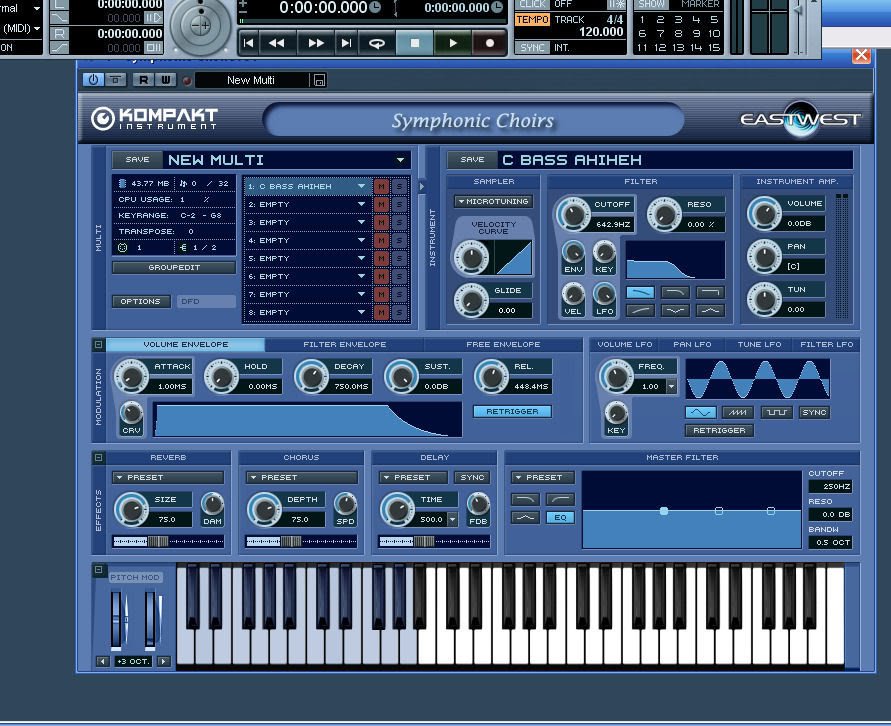Click the transport Stop button

point(415,43)
